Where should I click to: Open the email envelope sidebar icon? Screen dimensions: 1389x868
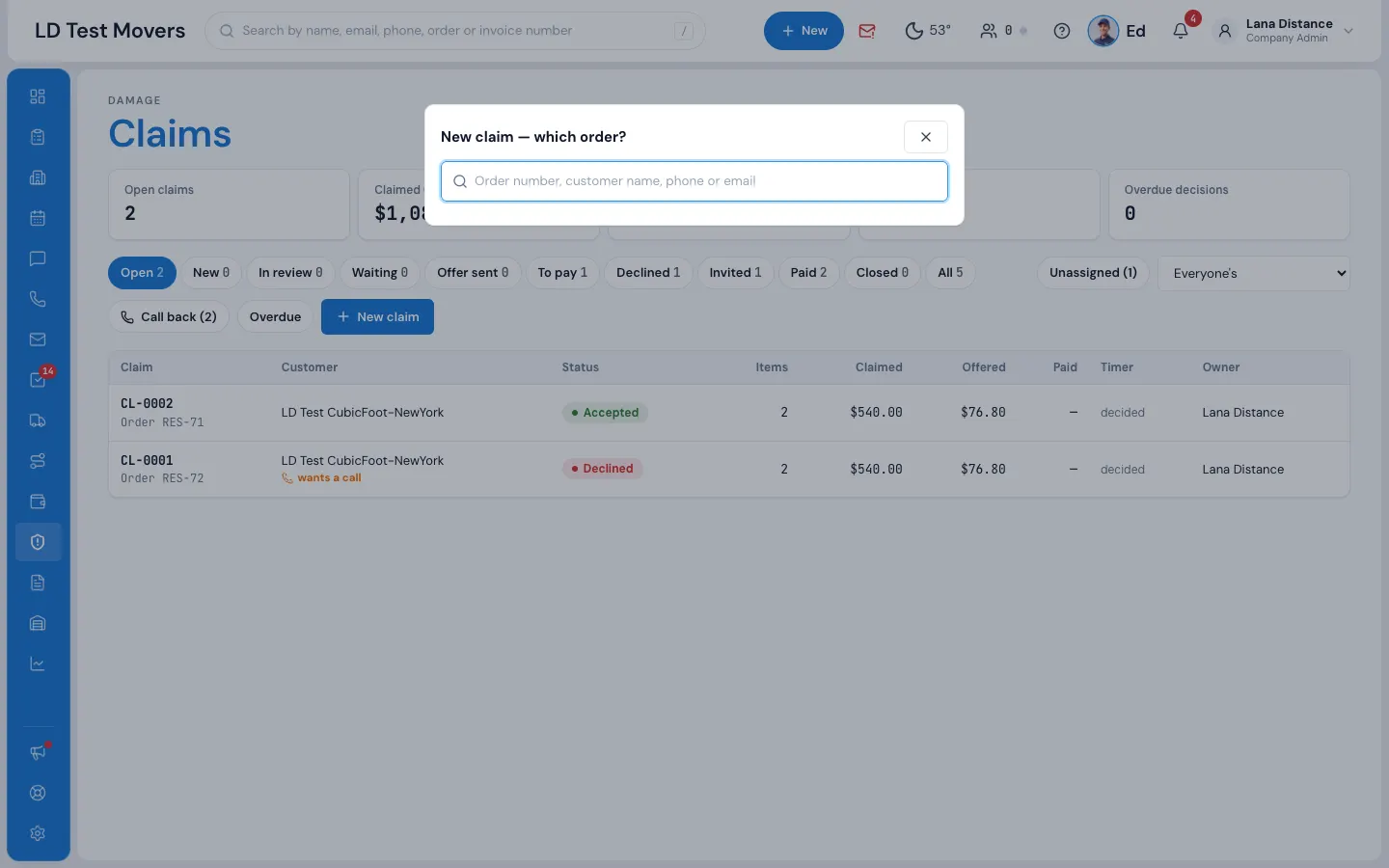coord(38,339)
